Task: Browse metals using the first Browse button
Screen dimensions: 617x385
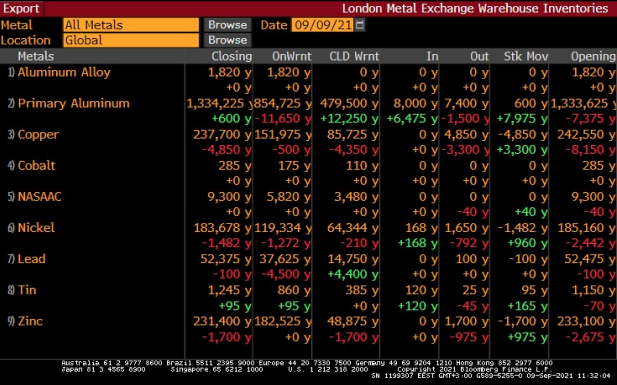Action: point(227,25)
